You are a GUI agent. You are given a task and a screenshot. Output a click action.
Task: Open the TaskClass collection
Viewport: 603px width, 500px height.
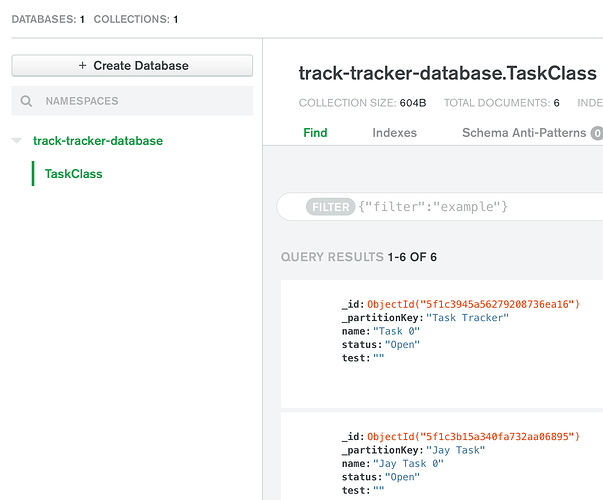pos(74,174)
